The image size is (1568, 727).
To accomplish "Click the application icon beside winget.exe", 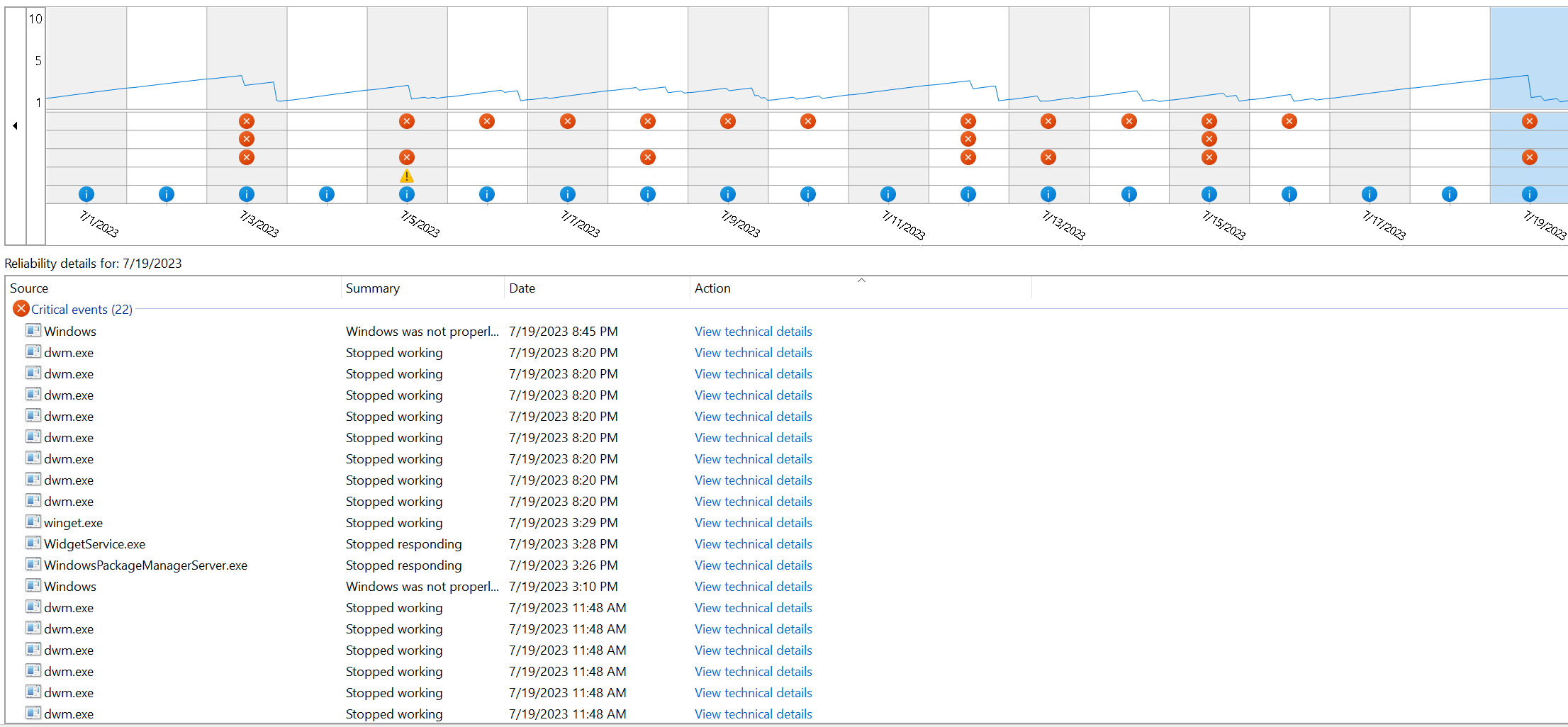I will [x=33, y=522].
